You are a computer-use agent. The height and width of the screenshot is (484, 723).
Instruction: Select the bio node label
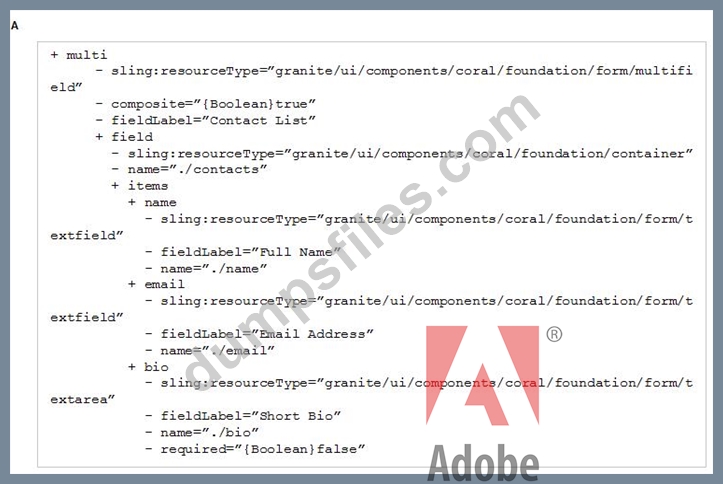156,367
